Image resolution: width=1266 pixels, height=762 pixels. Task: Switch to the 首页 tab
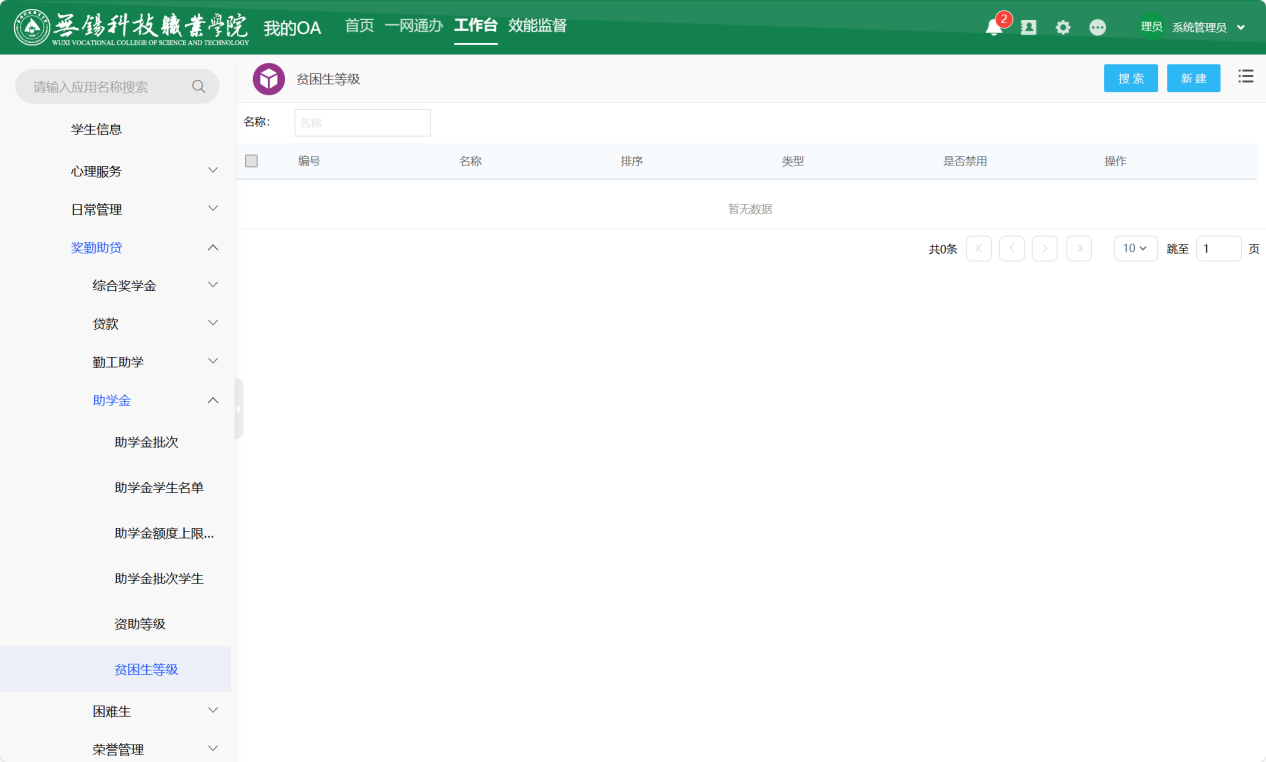pos(359,26)
